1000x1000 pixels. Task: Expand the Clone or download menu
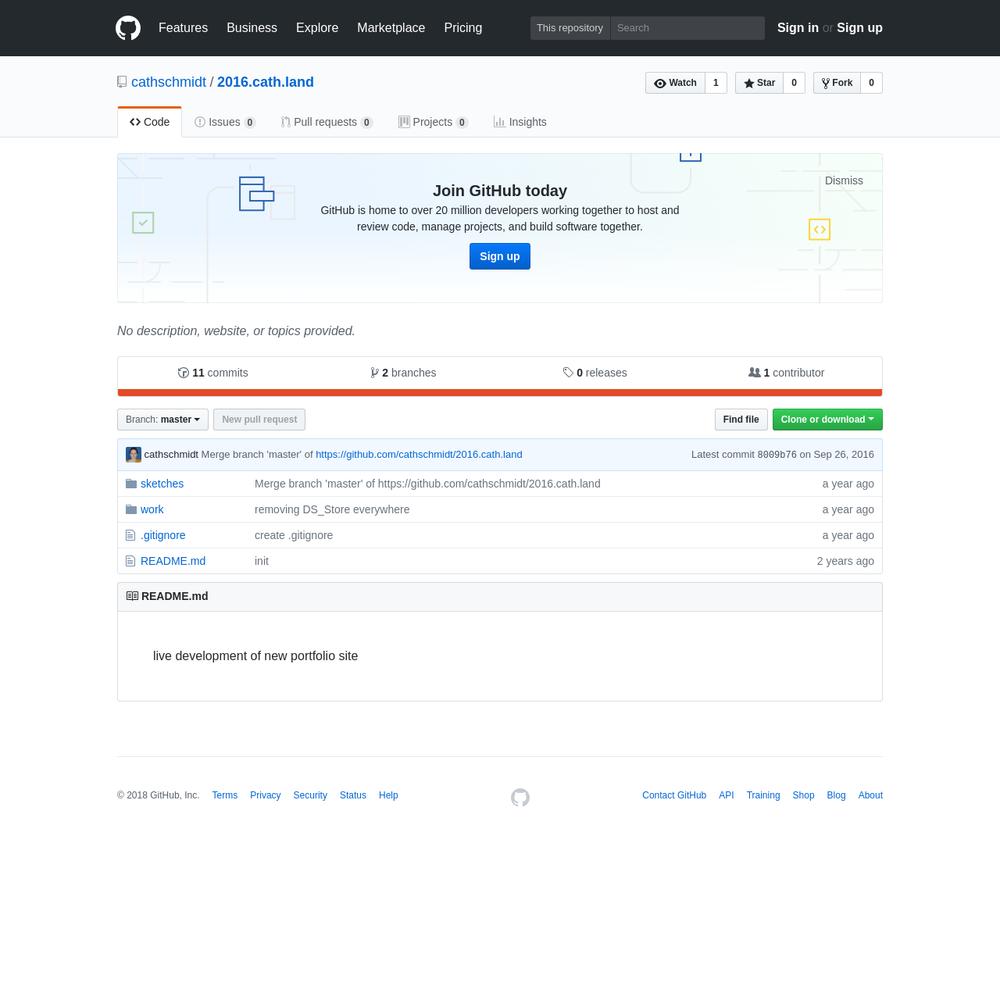click(x=827, y=420)
